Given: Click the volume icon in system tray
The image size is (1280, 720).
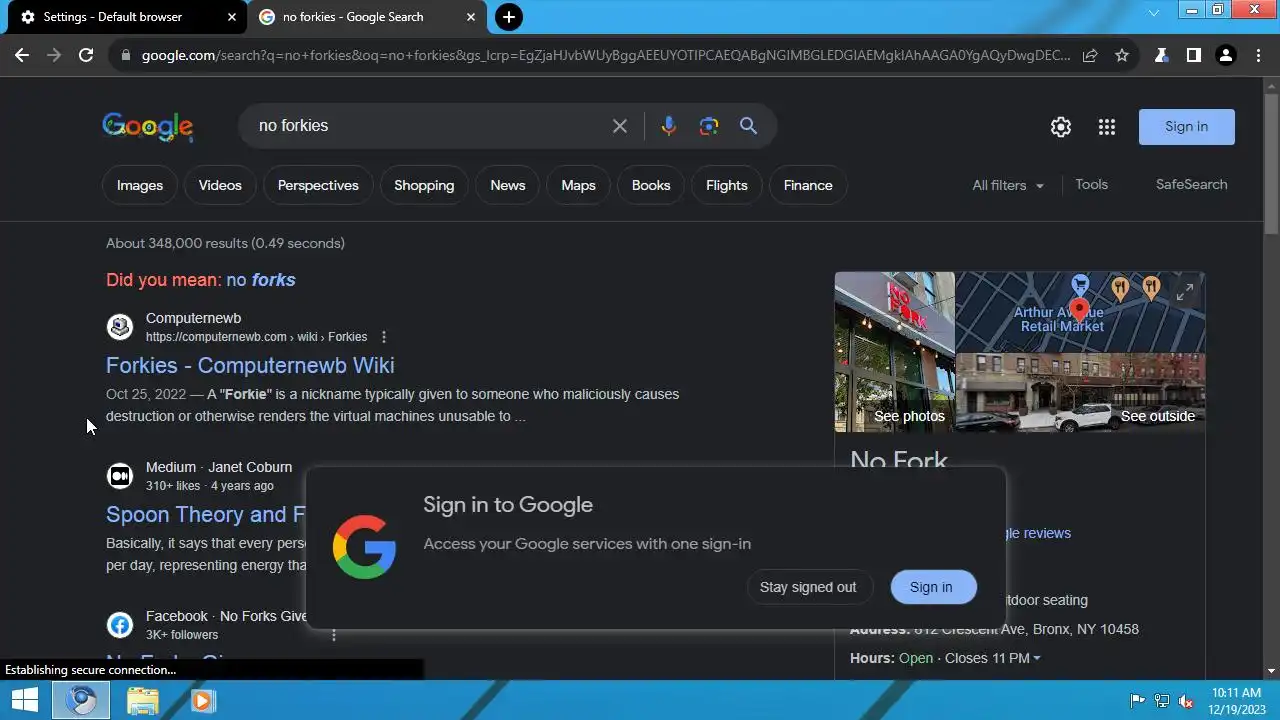Looking at the screenshot, I should 1186,701.
